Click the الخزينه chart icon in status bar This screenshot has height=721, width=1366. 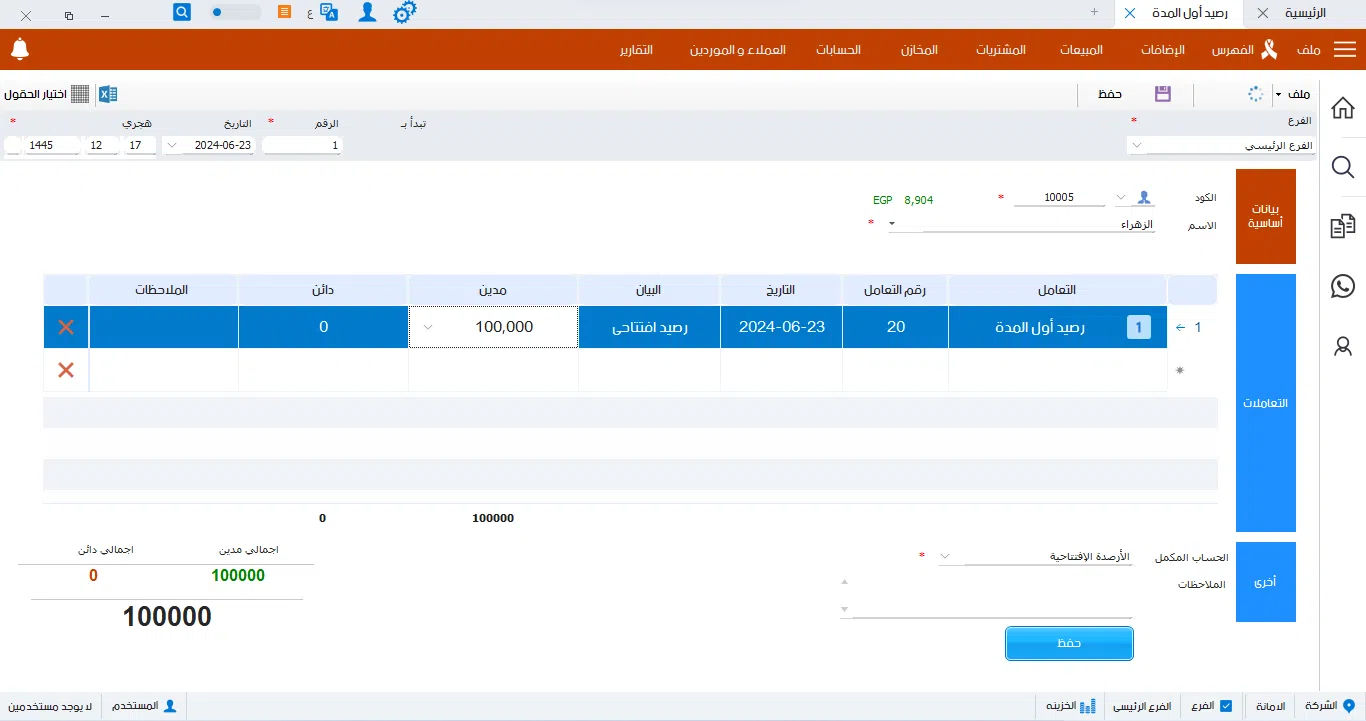click(x=1088, y=706)
